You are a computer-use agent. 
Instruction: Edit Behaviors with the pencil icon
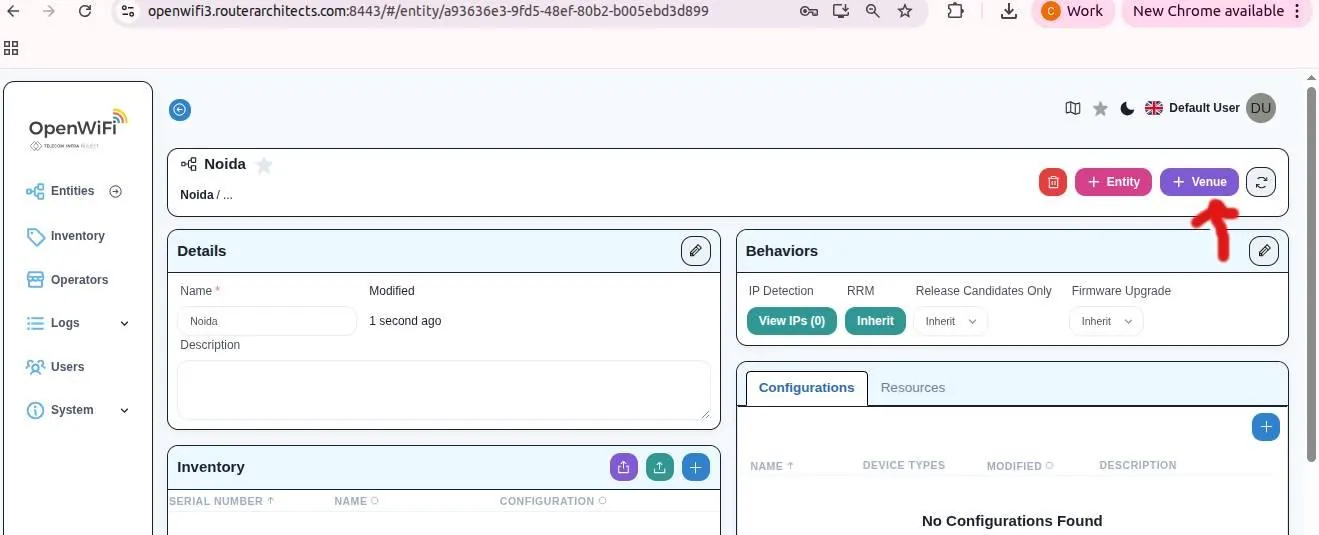pyautogui.click(x=1264, y=251)
